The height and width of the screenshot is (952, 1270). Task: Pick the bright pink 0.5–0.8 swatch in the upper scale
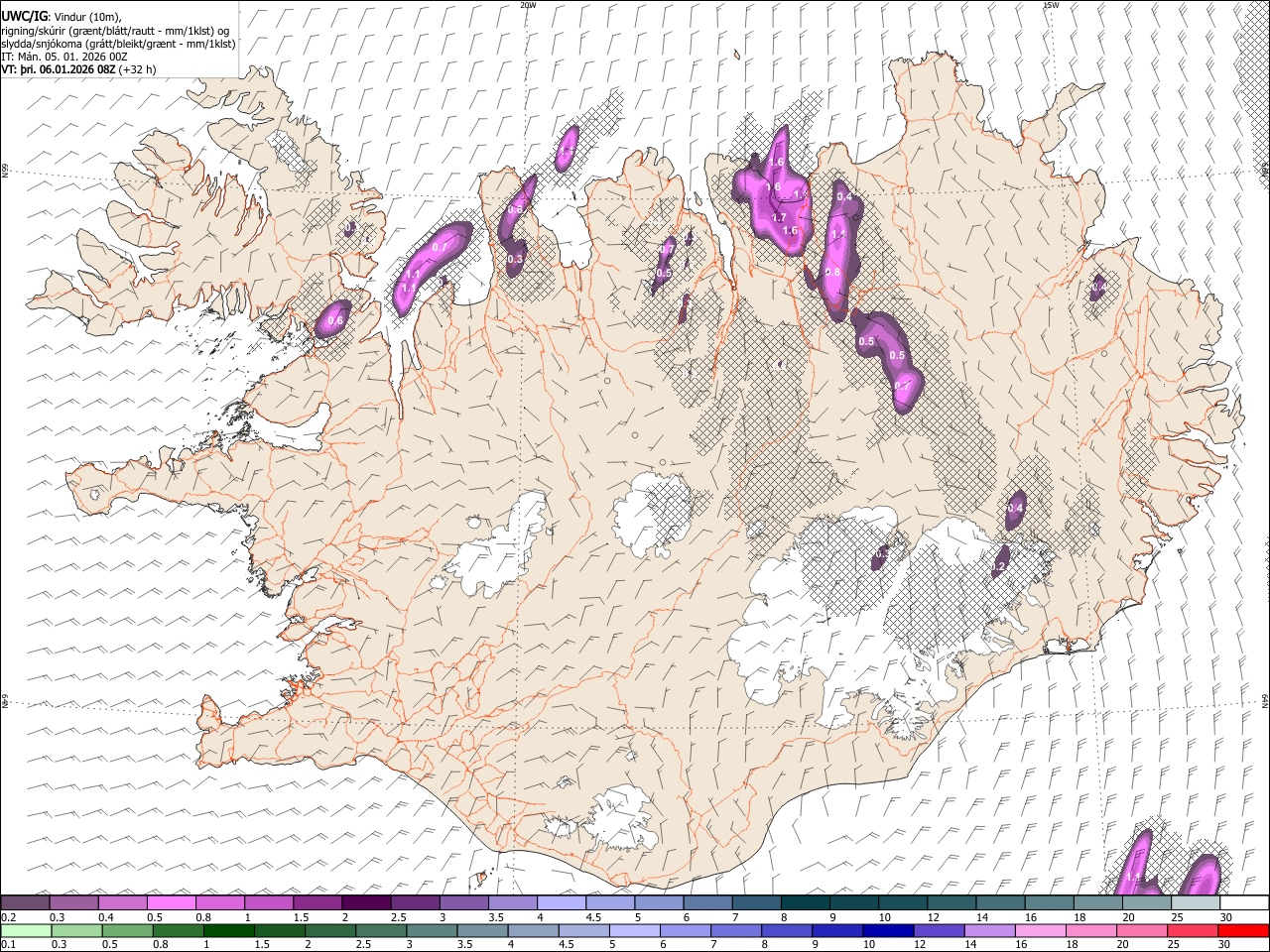(171, 902)
